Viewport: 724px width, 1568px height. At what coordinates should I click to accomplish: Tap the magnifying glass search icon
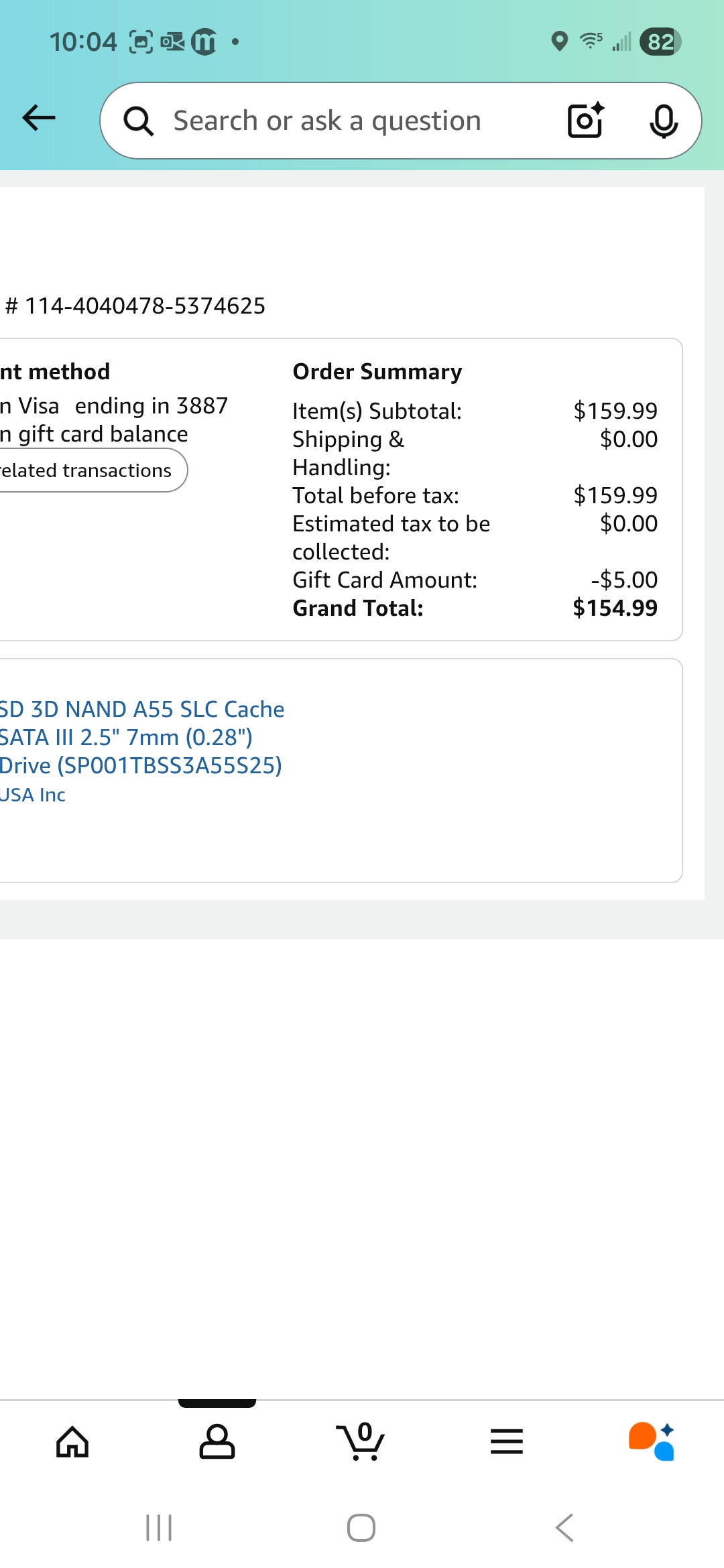click(x=139, y=121)
